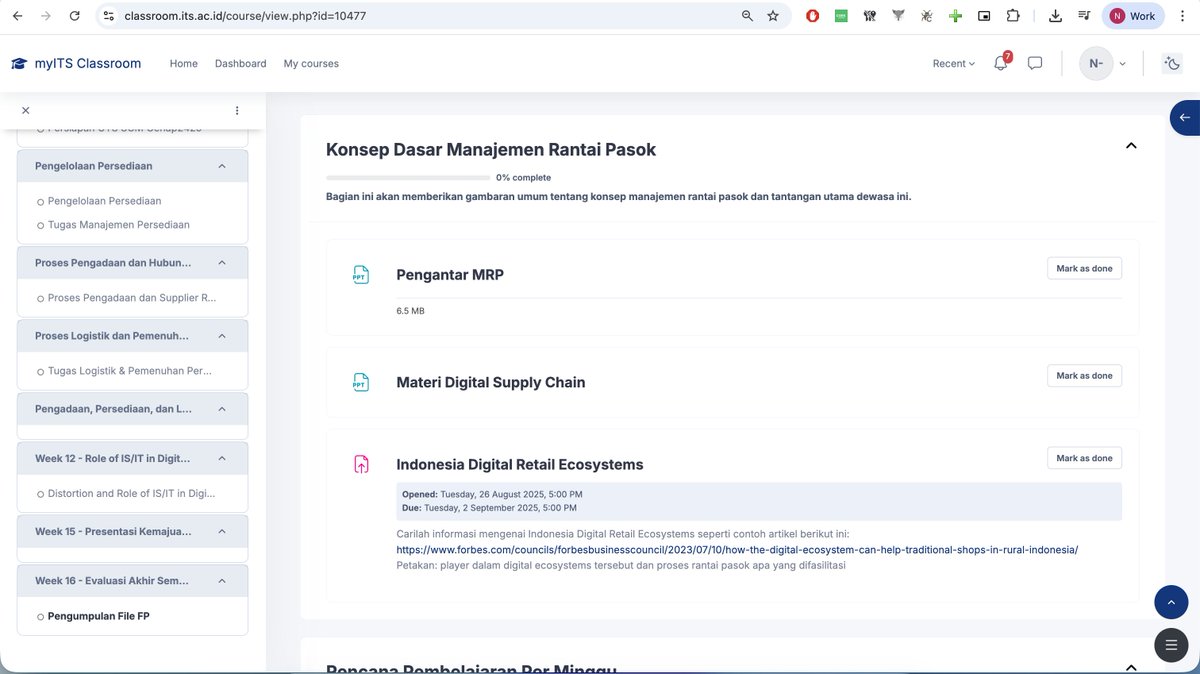Collapse Konsep Dasar Manajemen Rantai Pasok section
This screenshot has width=1200, height=674.
click(1131, 146)
